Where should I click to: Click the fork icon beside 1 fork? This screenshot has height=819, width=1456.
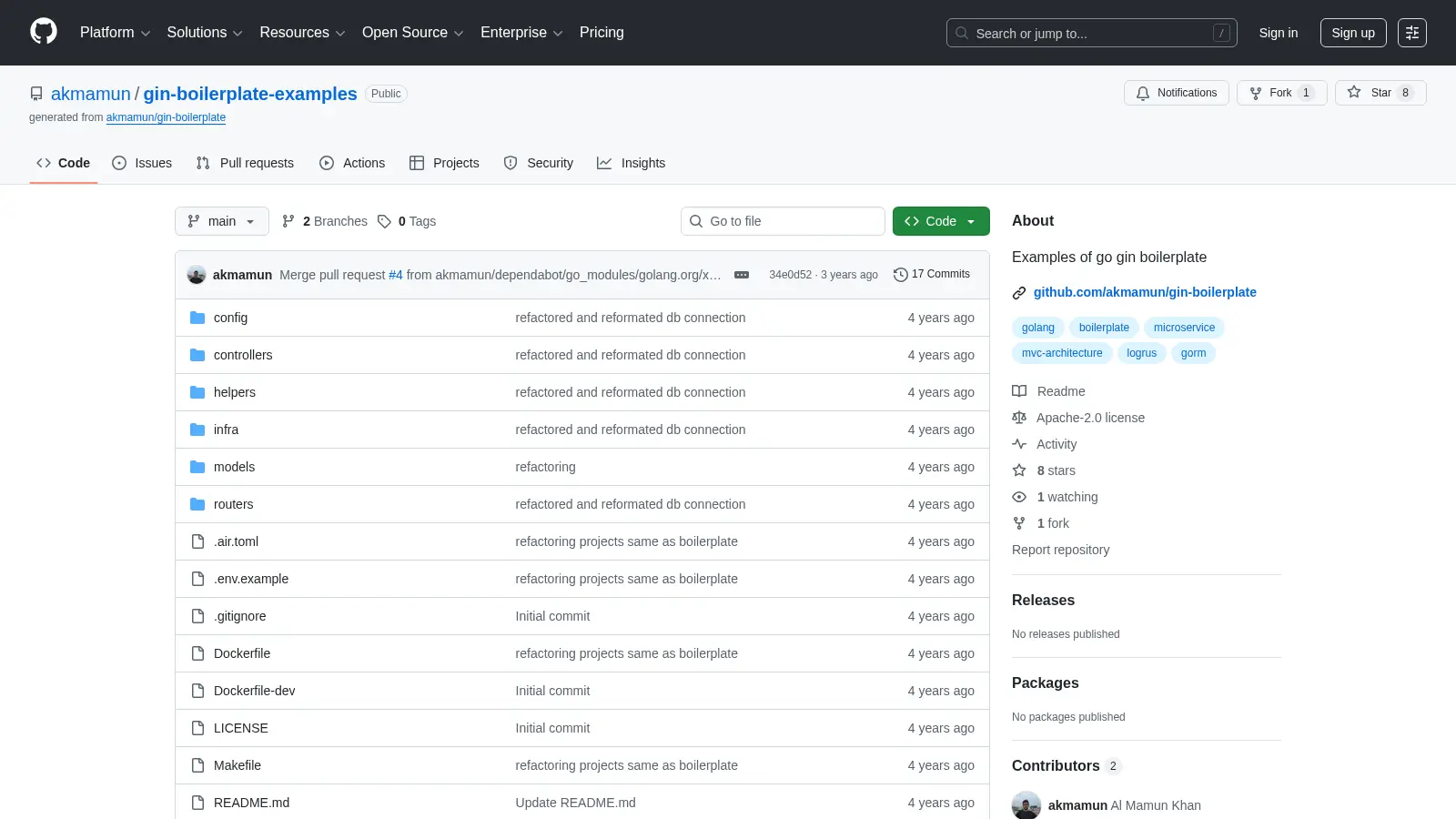[x=1019, y=523]
